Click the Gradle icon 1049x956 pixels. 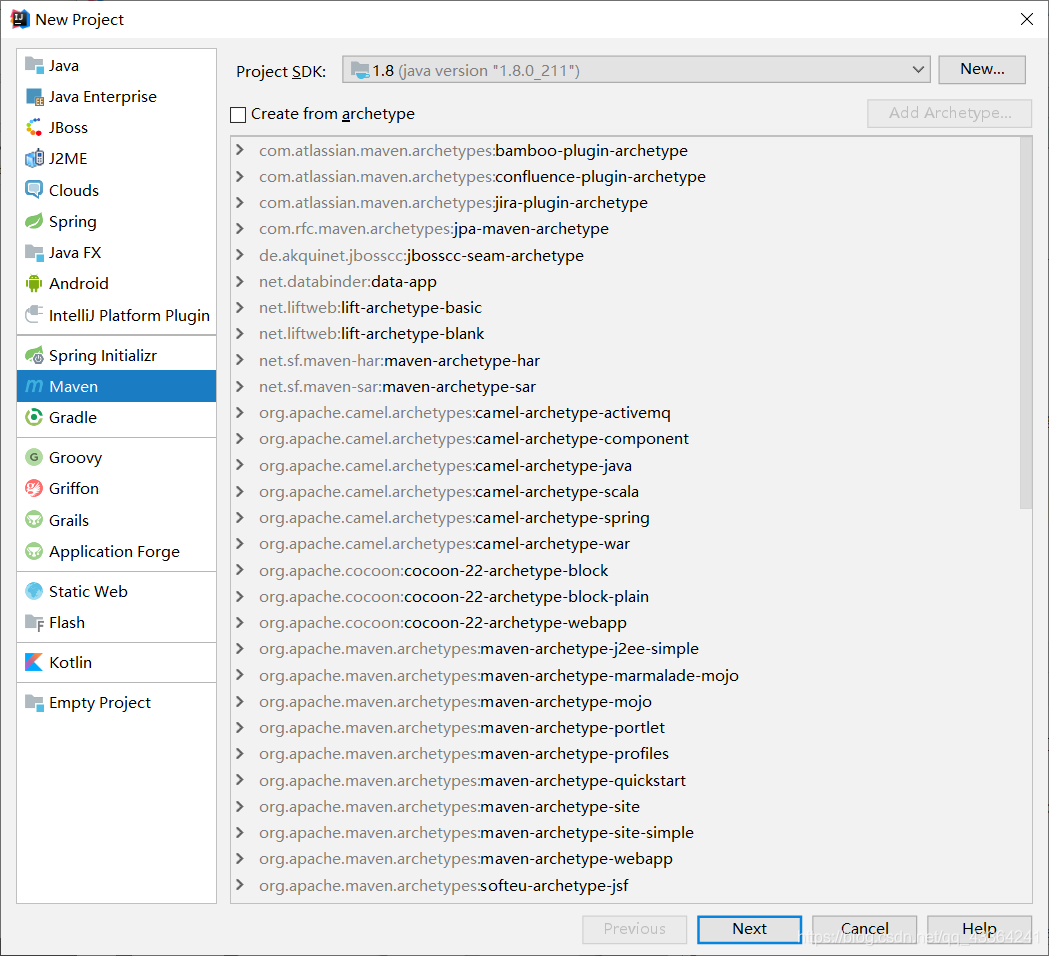tap(33, 417)
